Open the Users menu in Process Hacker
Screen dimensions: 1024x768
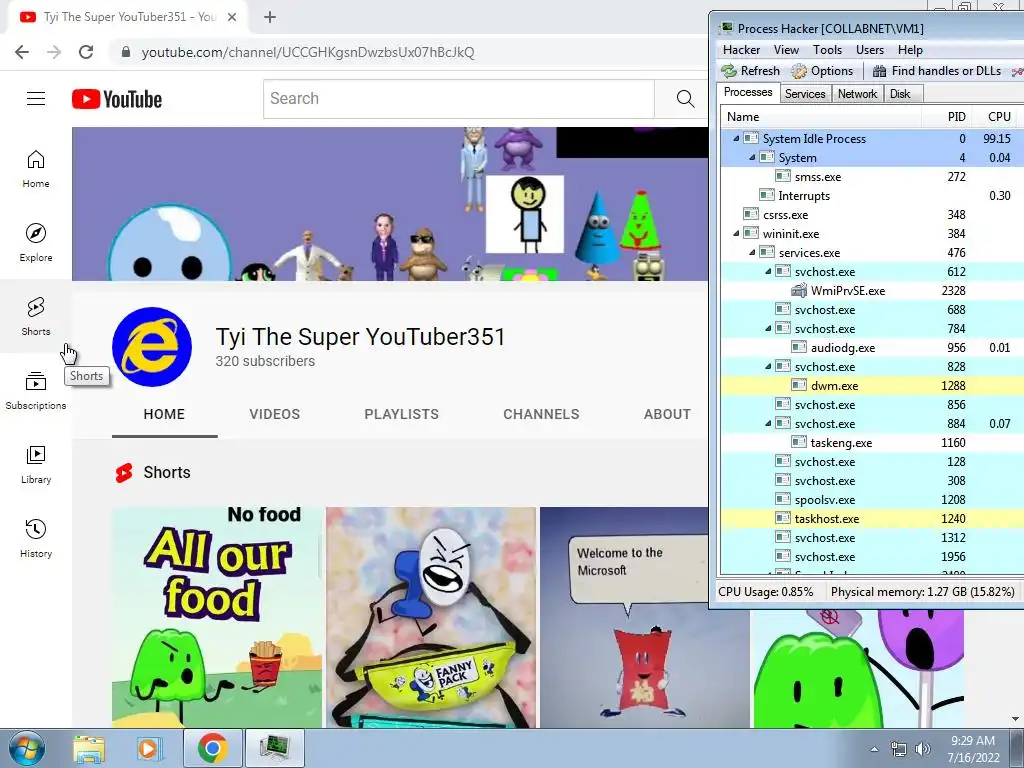870,50
